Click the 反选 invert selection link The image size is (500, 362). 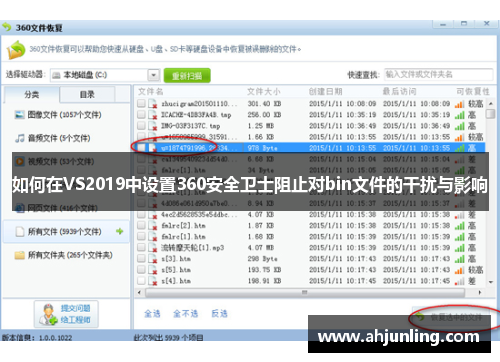click(220, 313)
